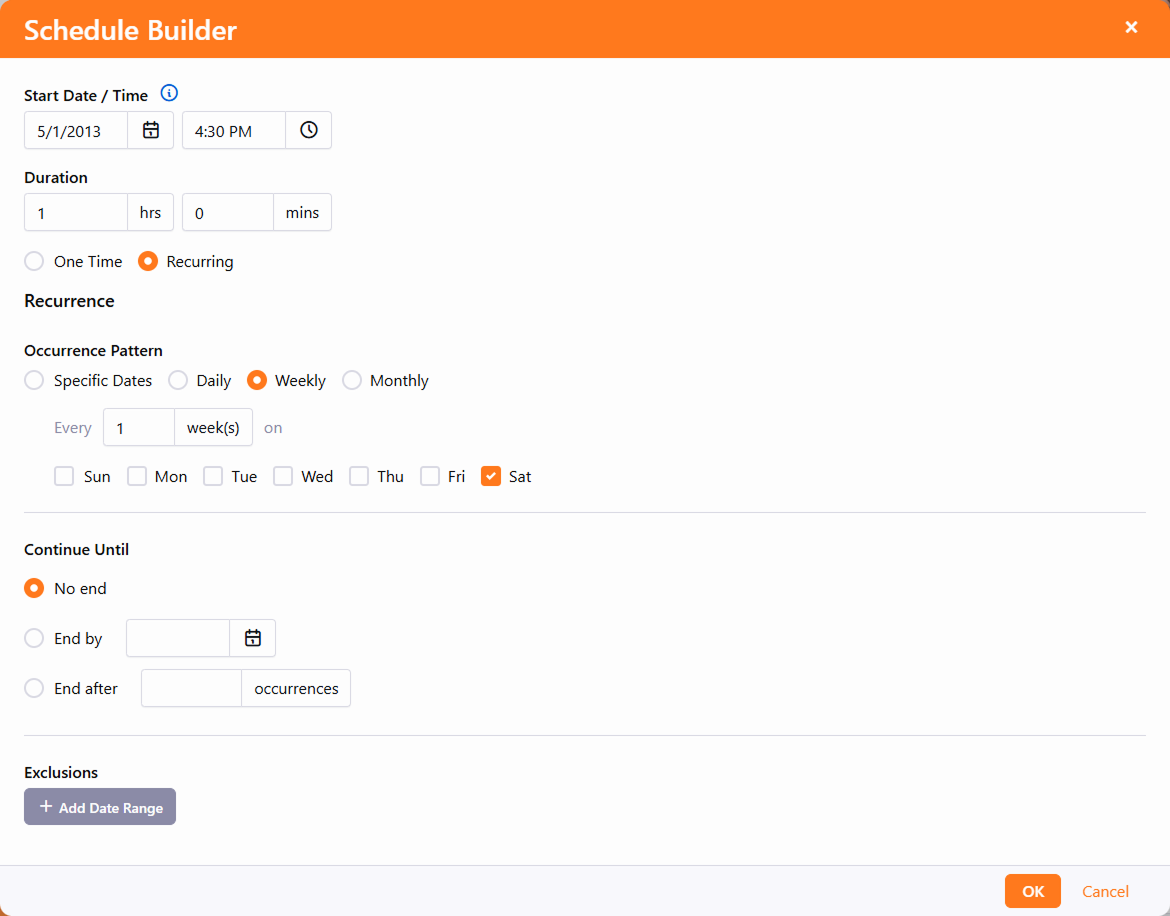Open the start date calendar picker
Screen dimensions: 1170x916
tap(151, 130)
